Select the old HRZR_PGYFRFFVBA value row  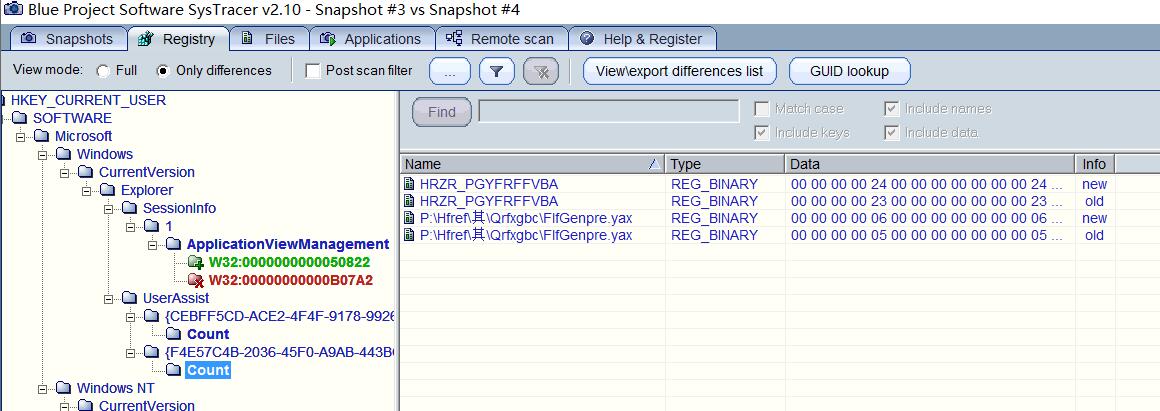click(x=758, y=201)
